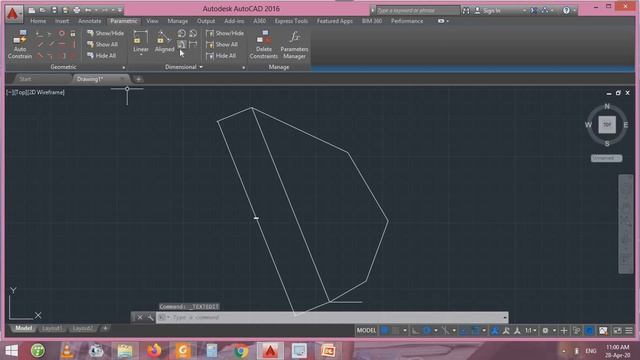Open the command history dropdown arrow

point(505,317)
